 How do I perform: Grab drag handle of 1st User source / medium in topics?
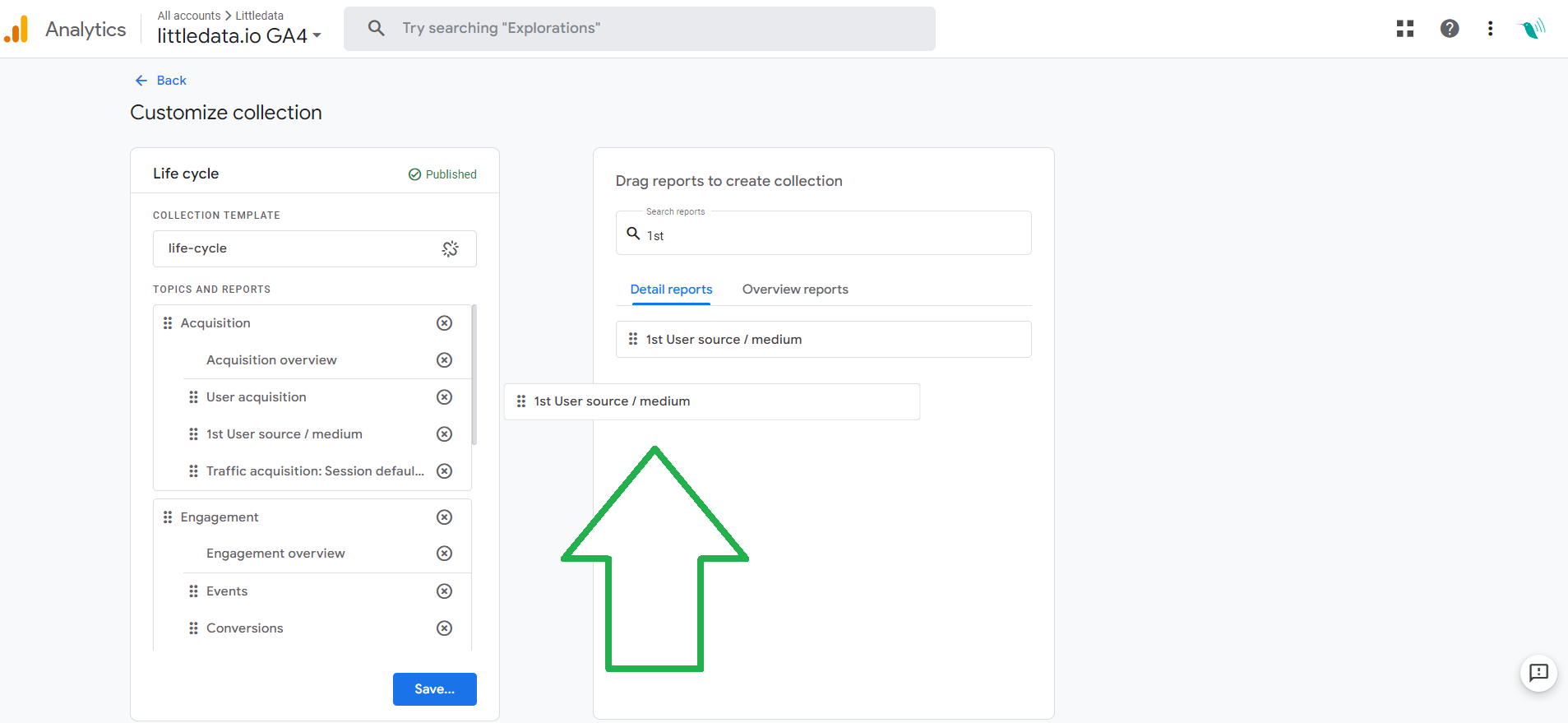pos(193,434)
